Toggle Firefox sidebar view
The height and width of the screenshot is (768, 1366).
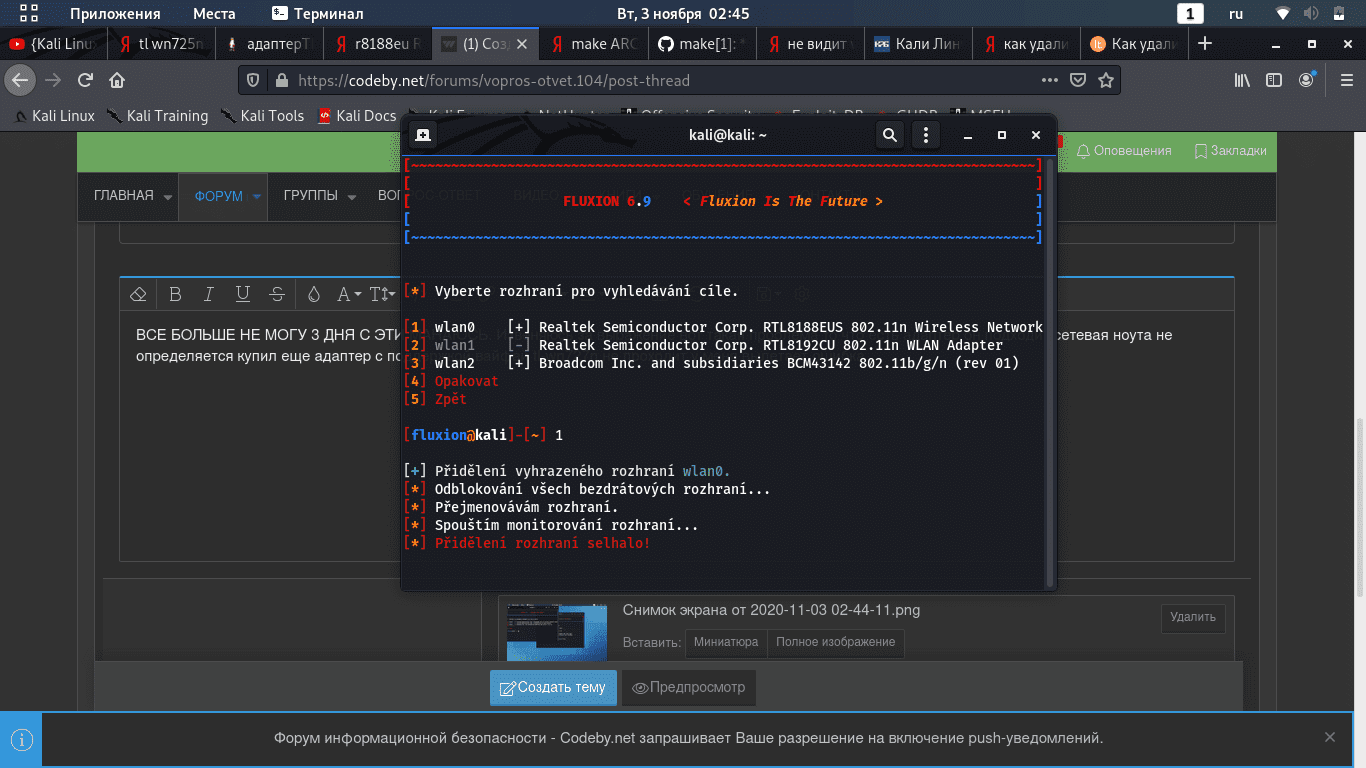[1274, 80]
